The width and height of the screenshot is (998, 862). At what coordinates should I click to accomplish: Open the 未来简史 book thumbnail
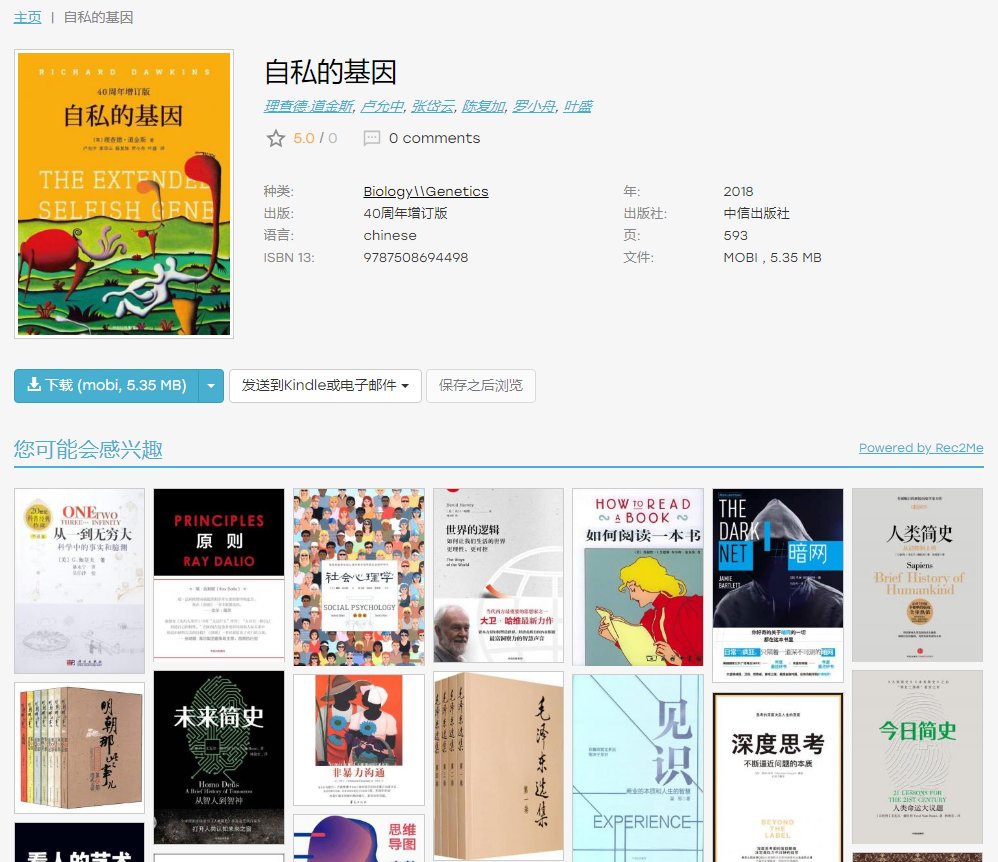pos(219,758)
